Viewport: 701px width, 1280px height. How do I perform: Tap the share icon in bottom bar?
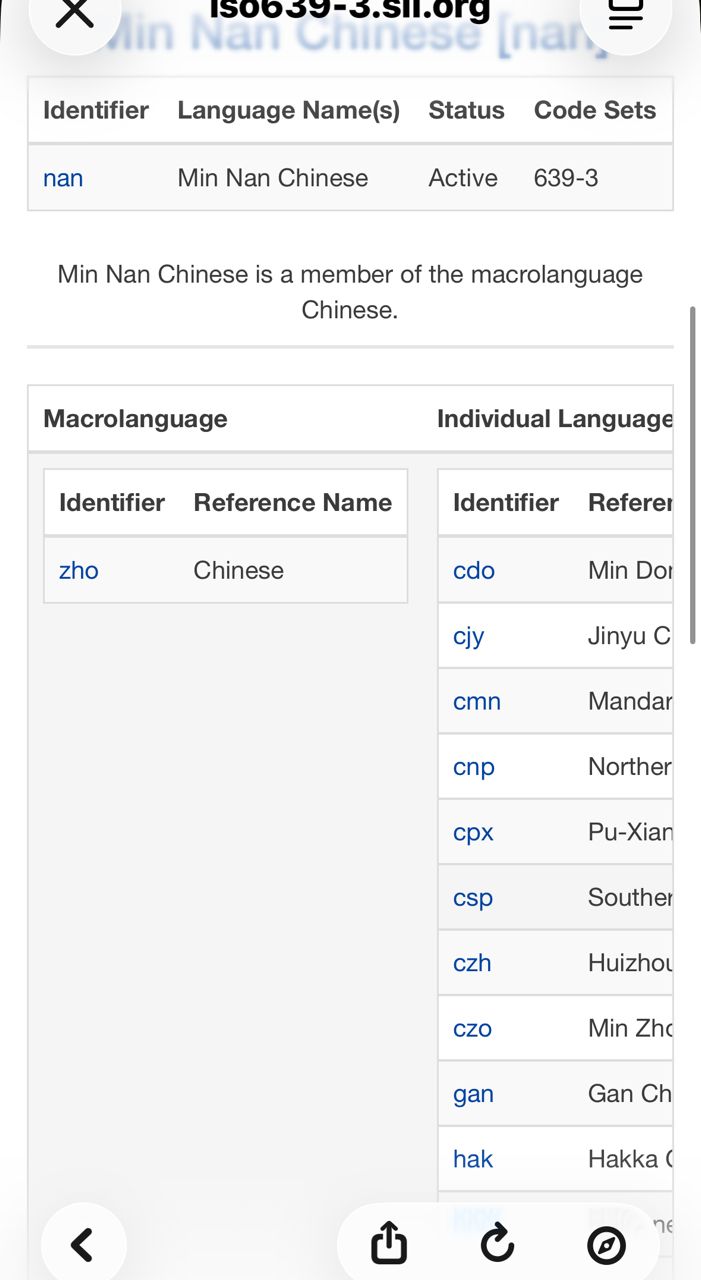[389, 1245]
